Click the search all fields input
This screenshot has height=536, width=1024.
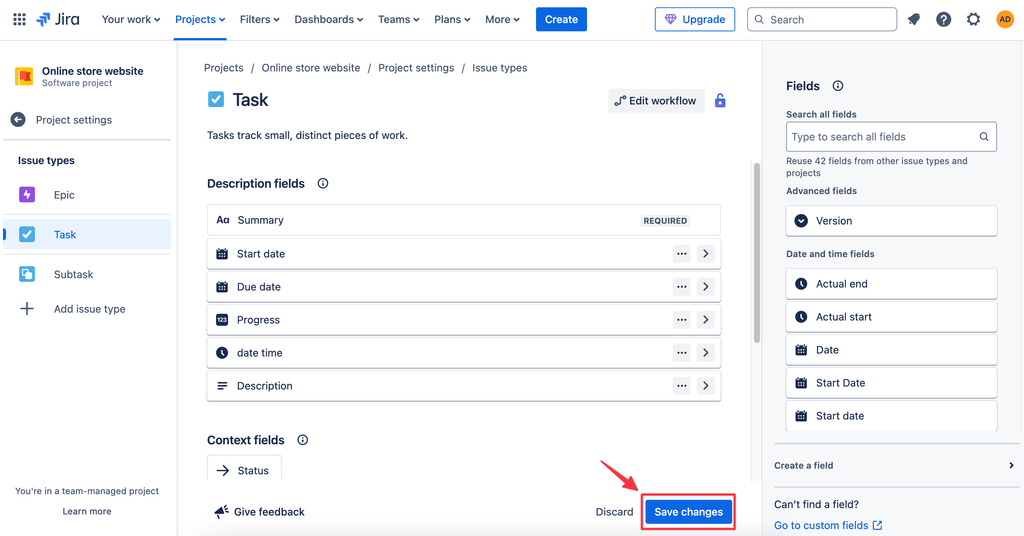(880, 137)
